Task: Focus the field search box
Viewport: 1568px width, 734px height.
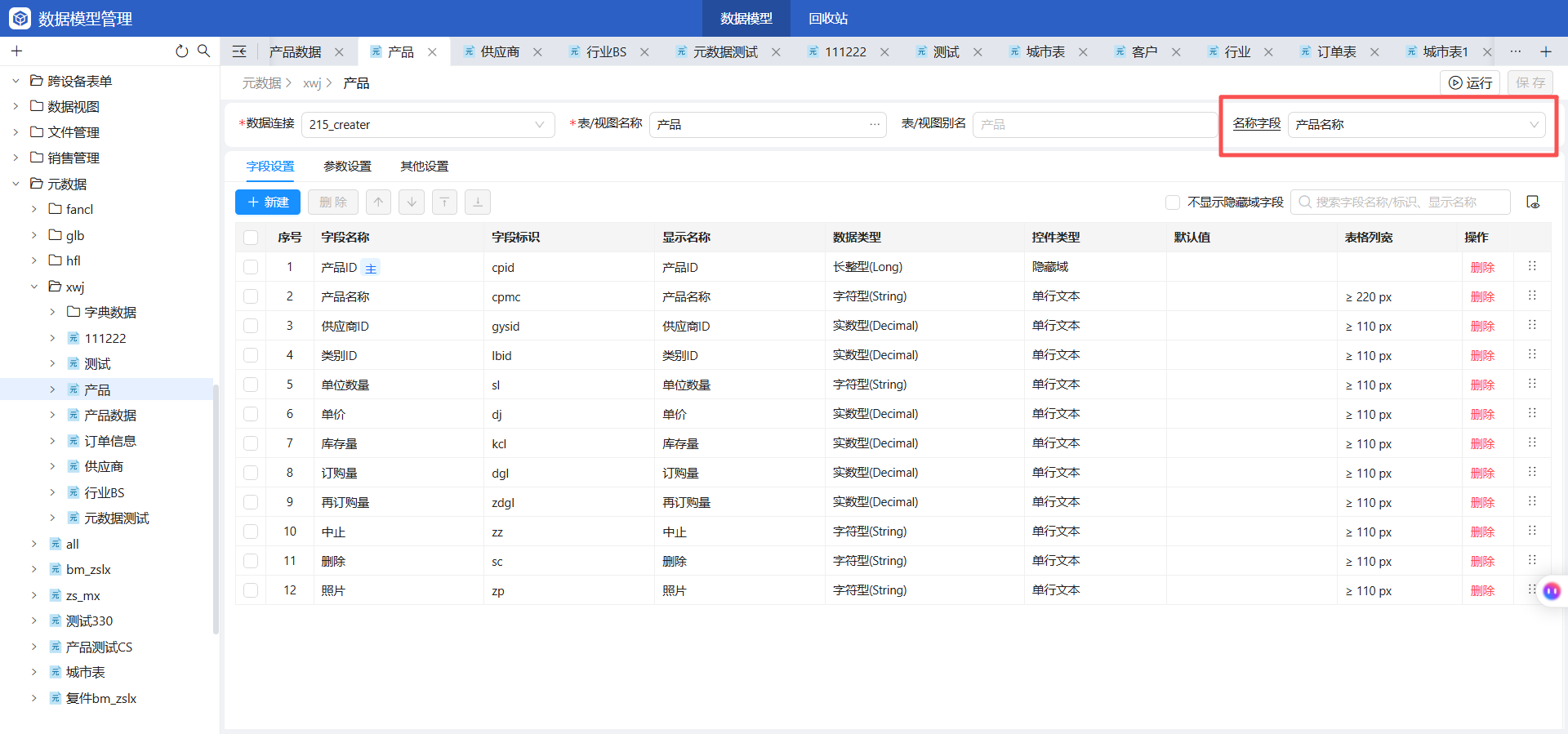Action: [x=1401, y=202]
